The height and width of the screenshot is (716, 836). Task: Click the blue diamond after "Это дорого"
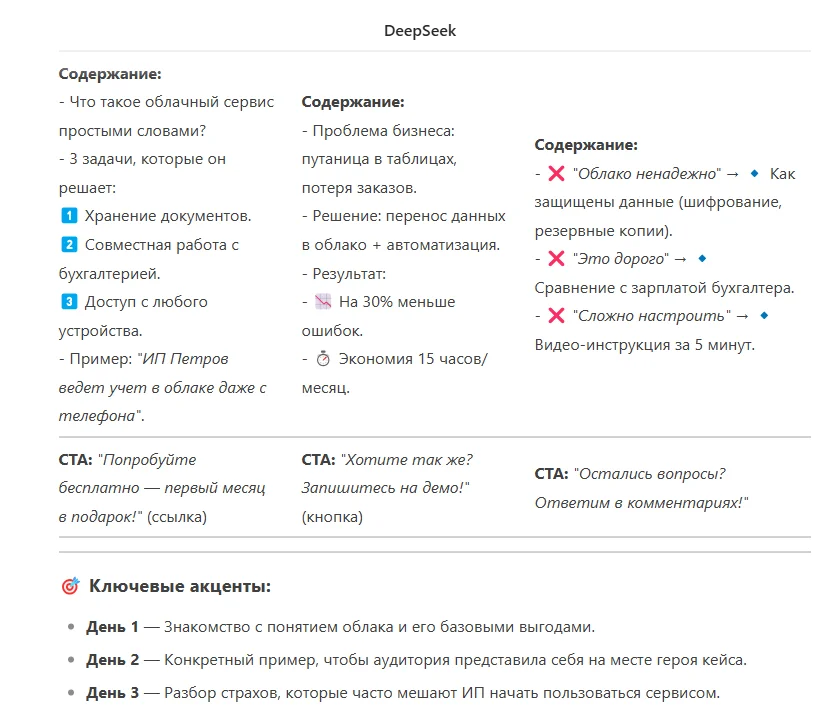702,259
